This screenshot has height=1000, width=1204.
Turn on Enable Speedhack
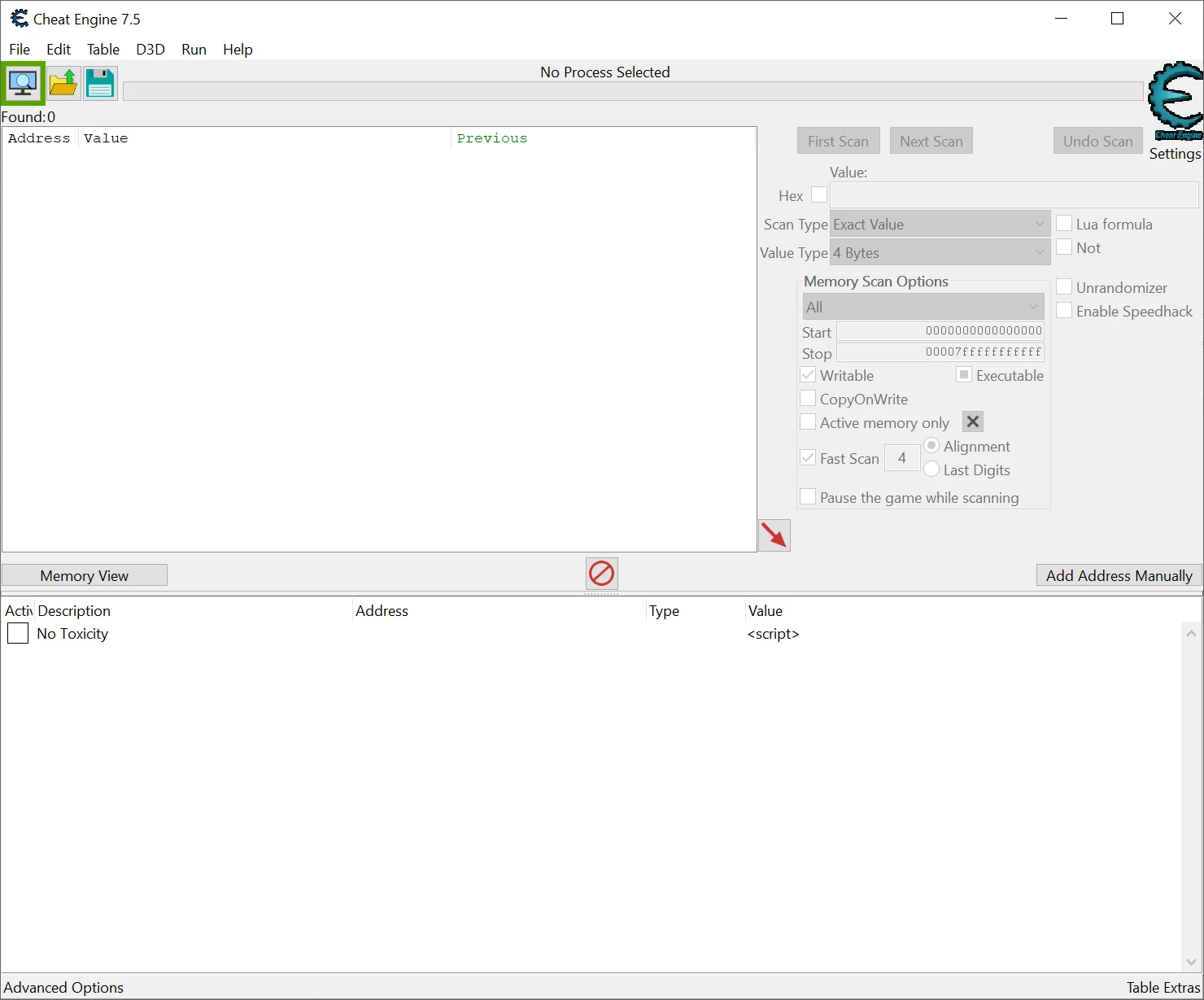coord(1064,310)
